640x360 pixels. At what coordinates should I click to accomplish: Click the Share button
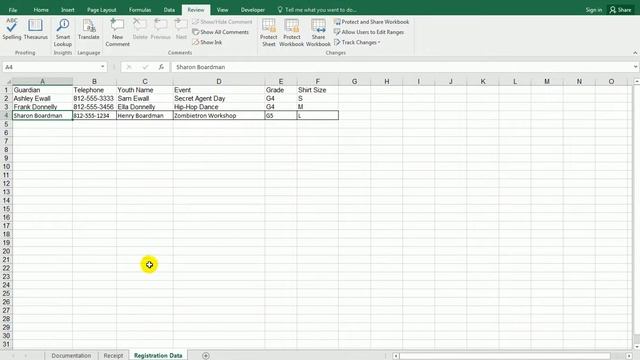pyautogui.click(x=620, y=10)
